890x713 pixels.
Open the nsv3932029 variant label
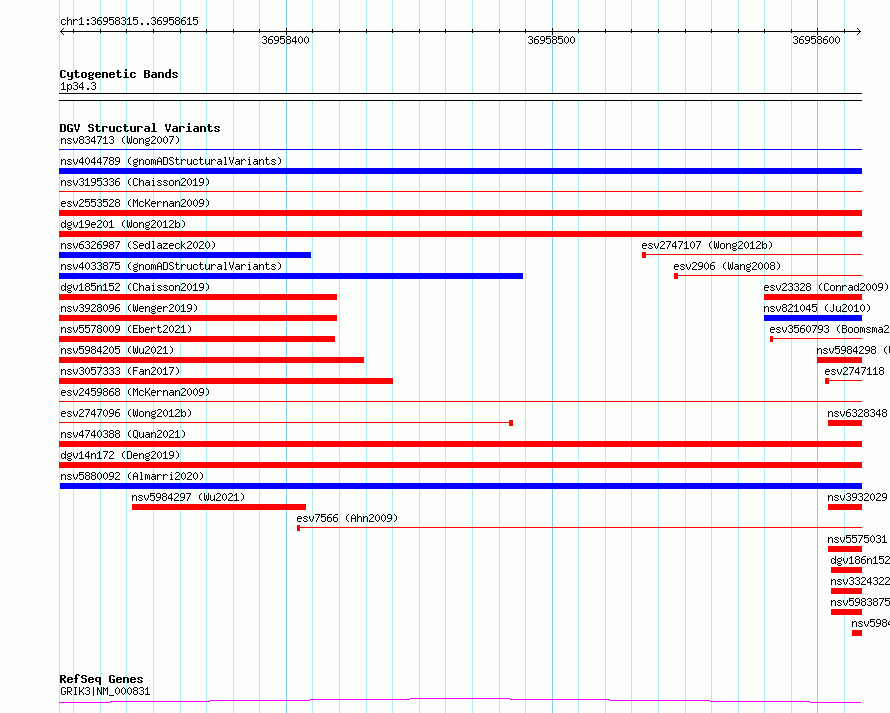(857, 497)
